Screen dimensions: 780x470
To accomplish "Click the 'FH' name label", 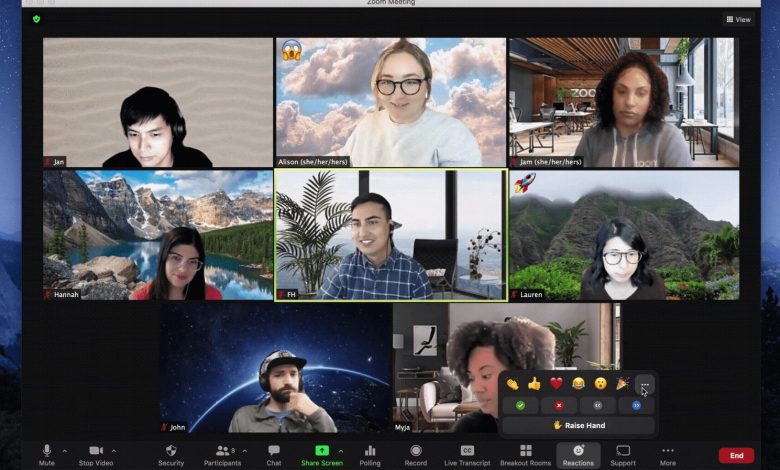I will coord(291,294).
